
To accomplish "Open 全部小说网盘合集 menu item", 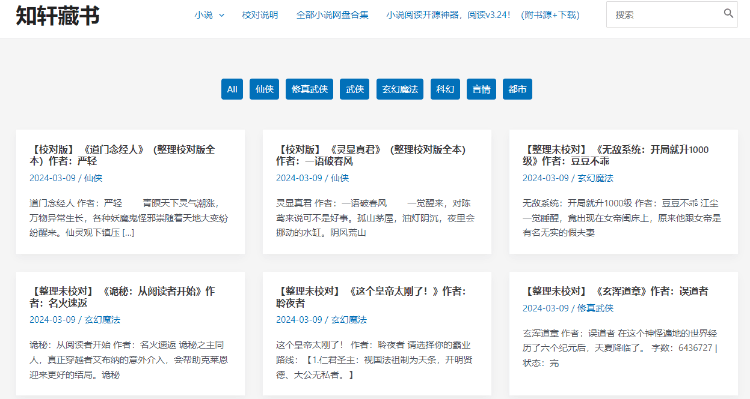I will coord(332,15).
